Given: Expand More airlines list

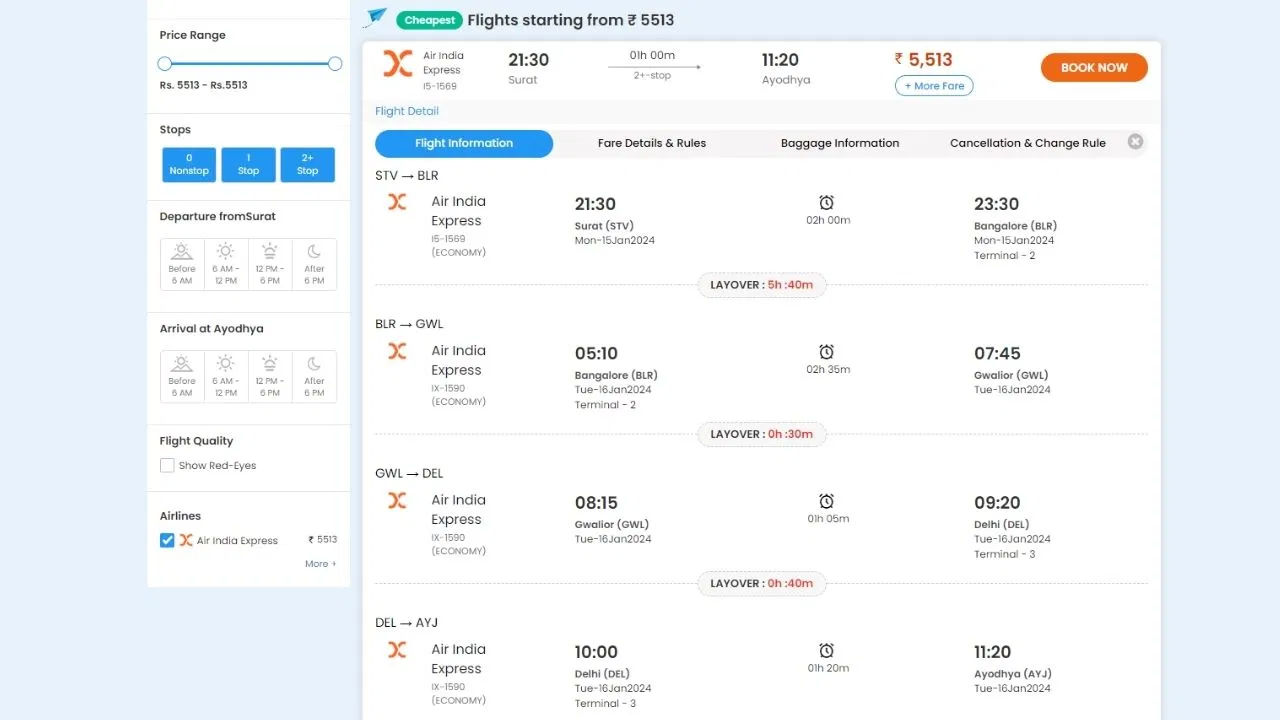Looking at the screenshot, I should [320, 564].
